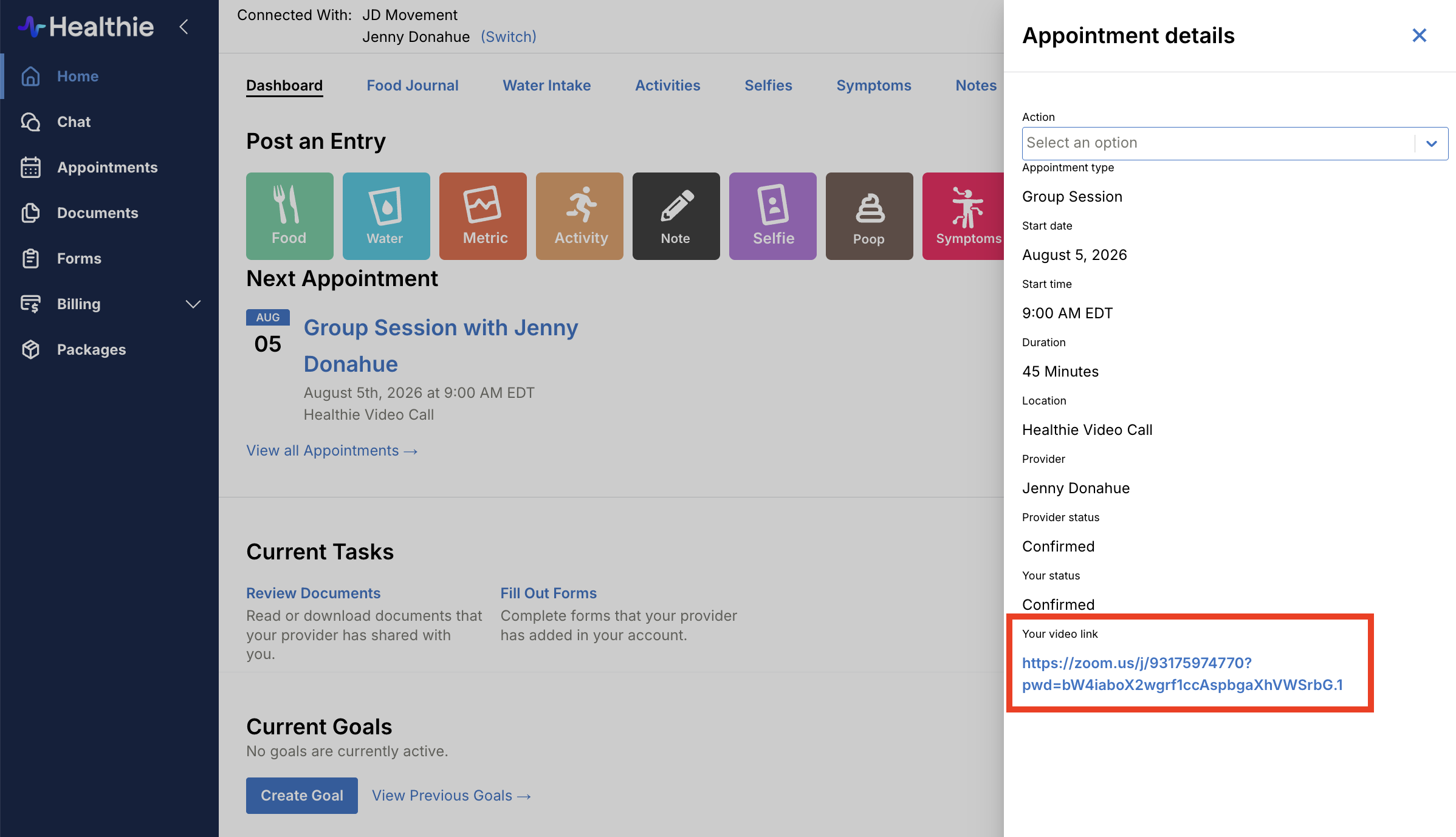Click the Forms clipboard icon
Viewport: 1456px width, 837px height.
pyautogui.click(x=30, y=259)
